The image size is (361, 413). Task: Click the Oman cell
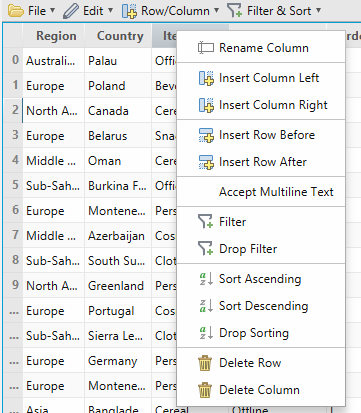click(x=118, y=161)
